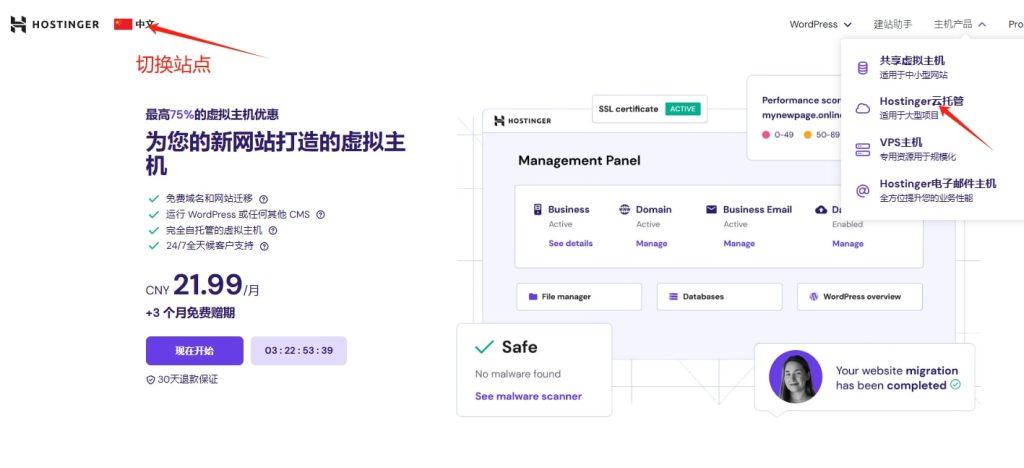Click the price CNY 21.99/月

(x=202, y=285)
